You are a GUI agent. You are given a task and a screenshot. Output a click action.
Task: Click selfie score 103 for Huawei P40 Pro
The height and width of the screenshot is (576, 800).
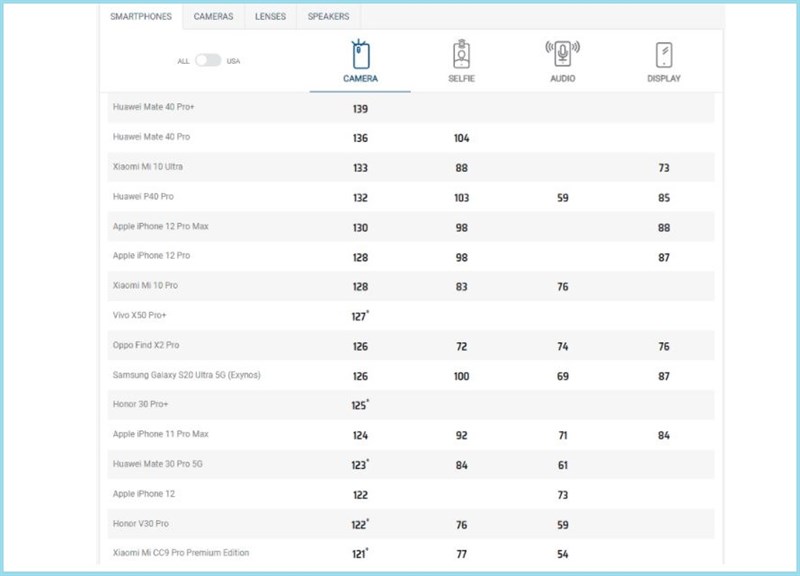pyautogui.click(x=461, y=198)
